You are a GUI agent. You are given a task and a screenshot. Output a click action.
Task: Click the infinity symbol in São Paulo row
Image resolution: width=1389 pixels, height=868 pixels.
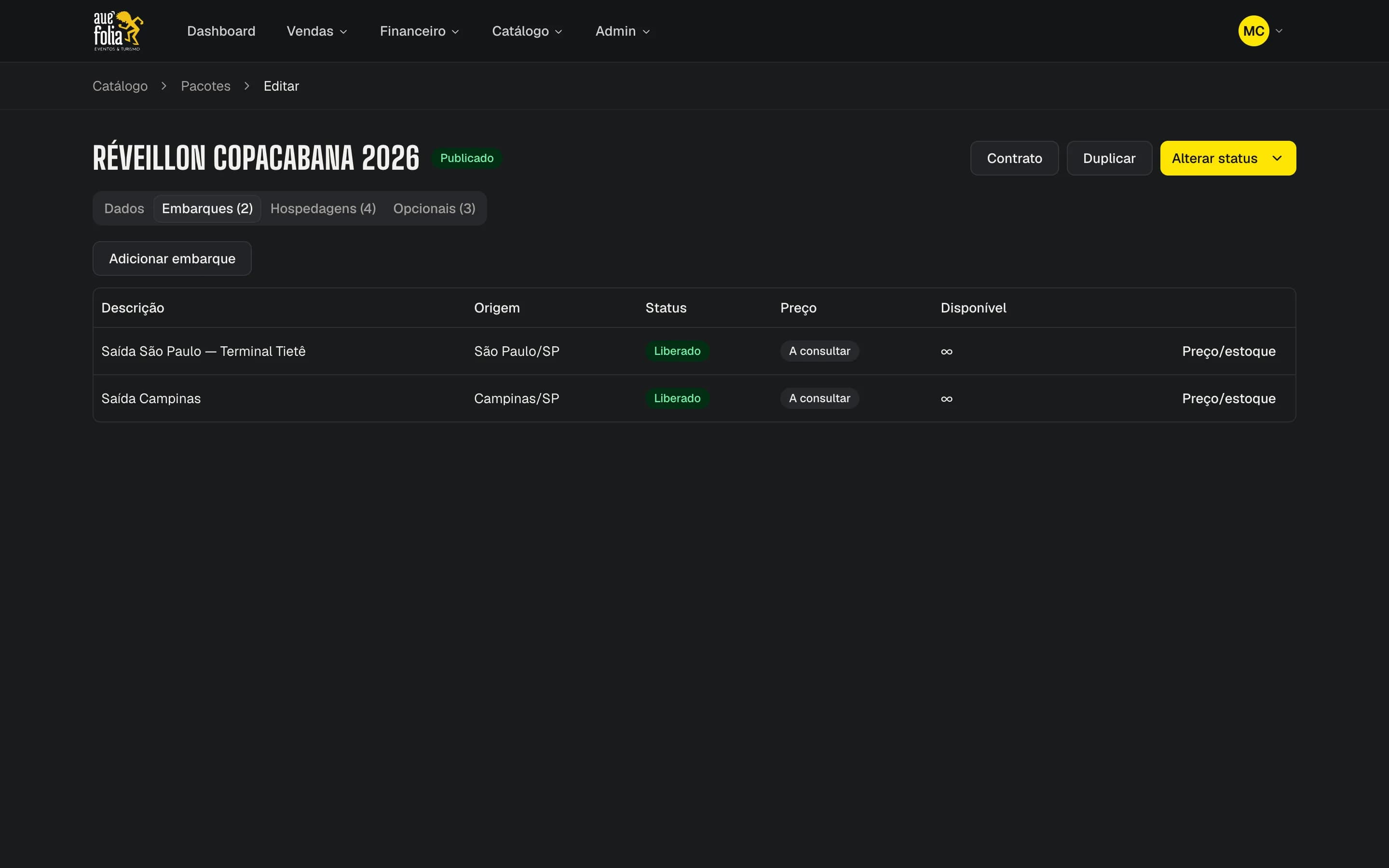[946, 352]
